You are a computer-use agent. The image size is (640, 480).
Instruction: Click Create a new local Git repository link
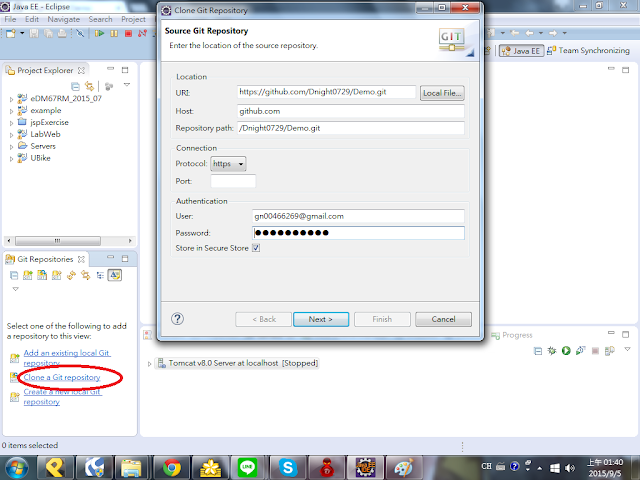[62, 397]
